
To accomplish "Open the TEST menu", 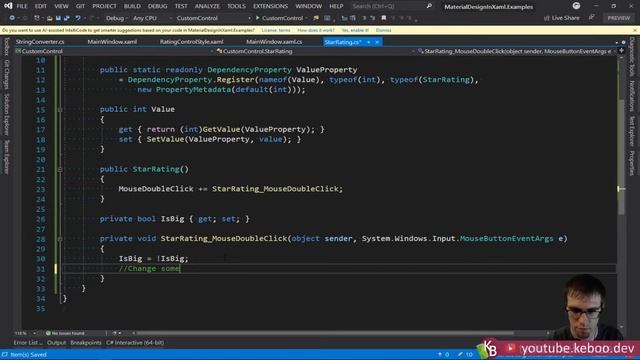I will coord(181,6).
